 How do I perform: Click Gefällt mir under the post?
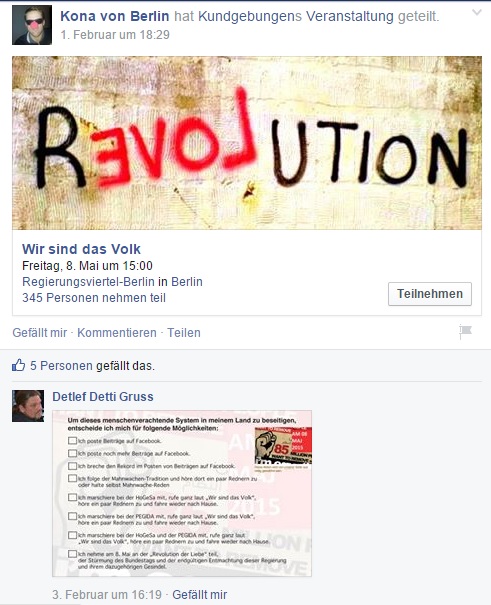coord(40,333)
